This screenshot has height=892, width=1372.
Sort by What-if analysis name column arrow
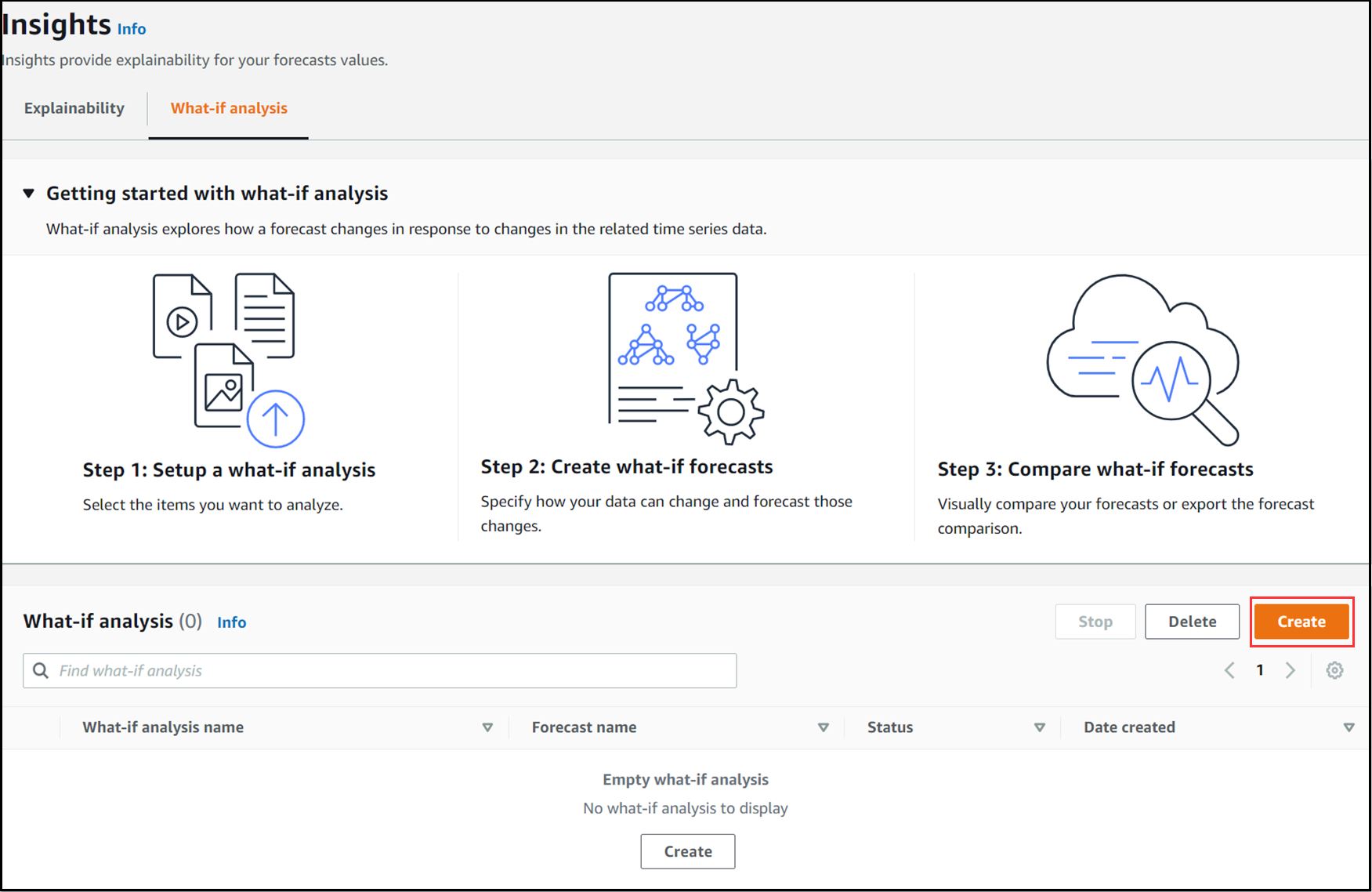coord(487,727)
